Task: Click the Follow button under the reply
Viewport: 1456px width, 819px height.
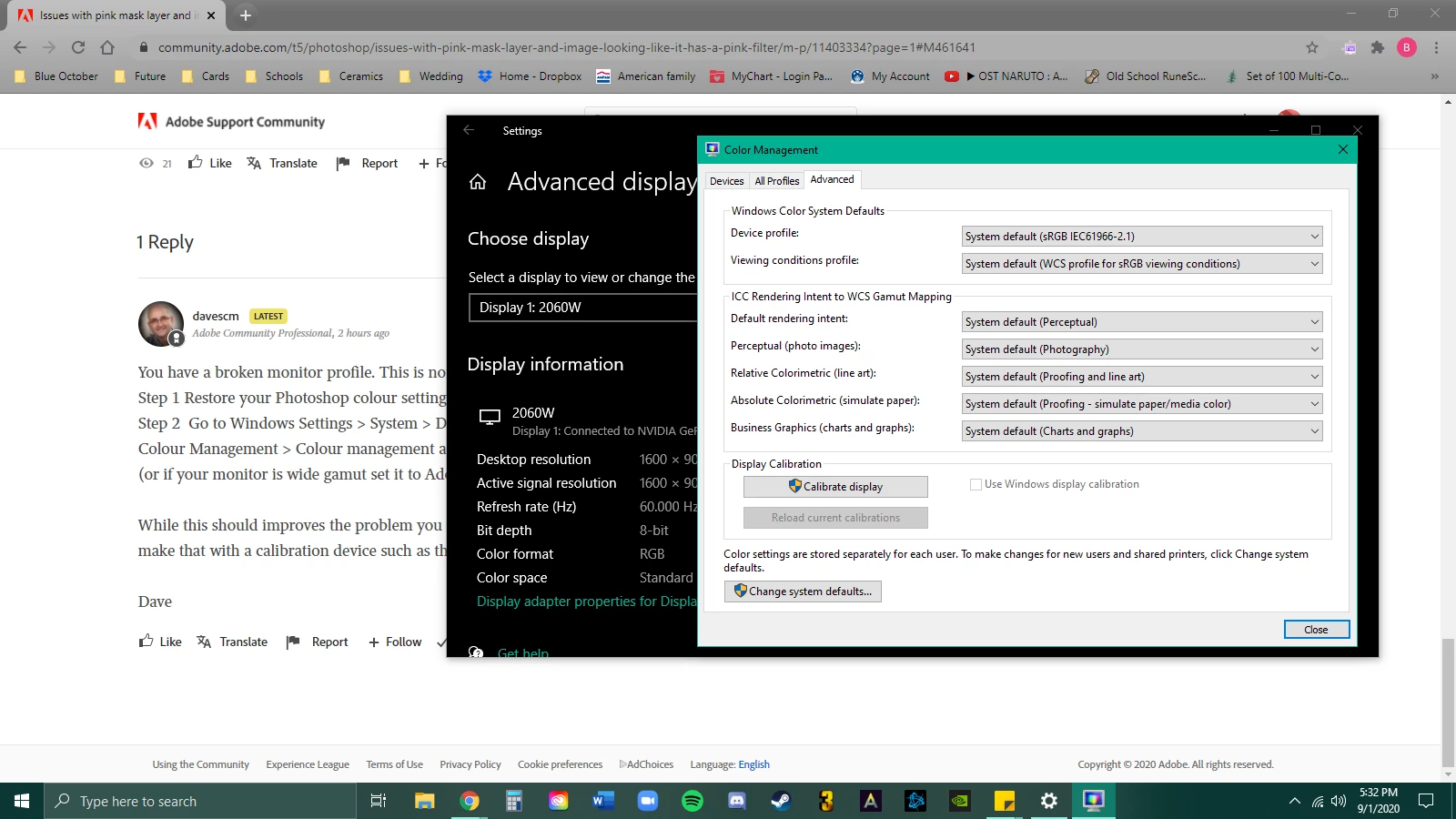Action: tap(395, 642)
